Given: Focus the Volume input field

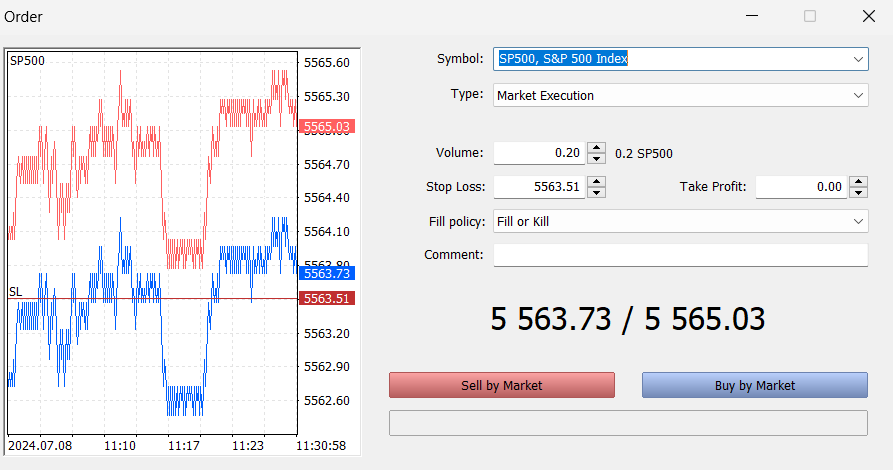Looking at the screenshot, I should click(539, 153).
